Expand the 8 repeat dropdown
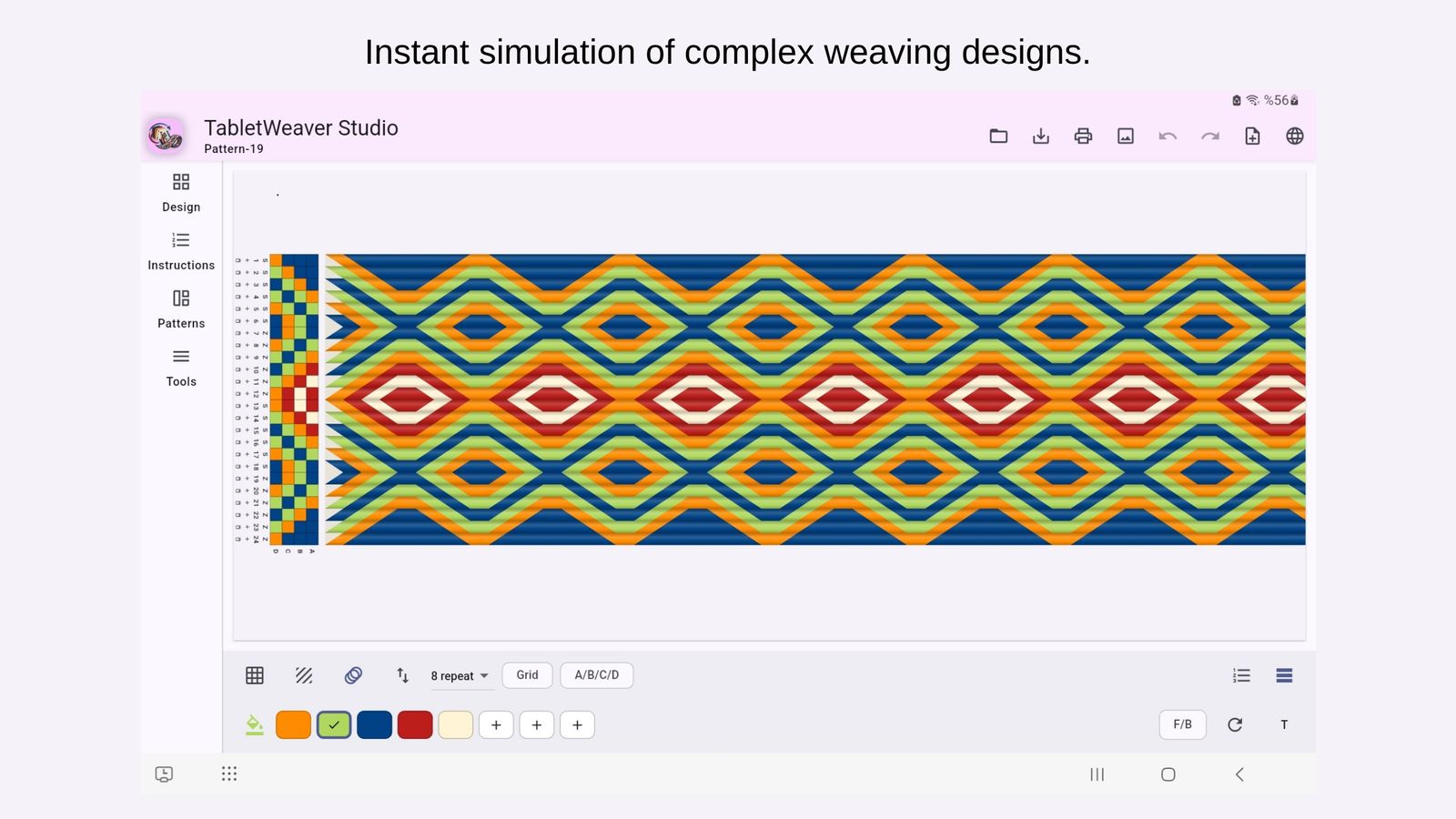The height and width of the screenshot is (819, 1456). pyautogui.click(x=460, y=676)
